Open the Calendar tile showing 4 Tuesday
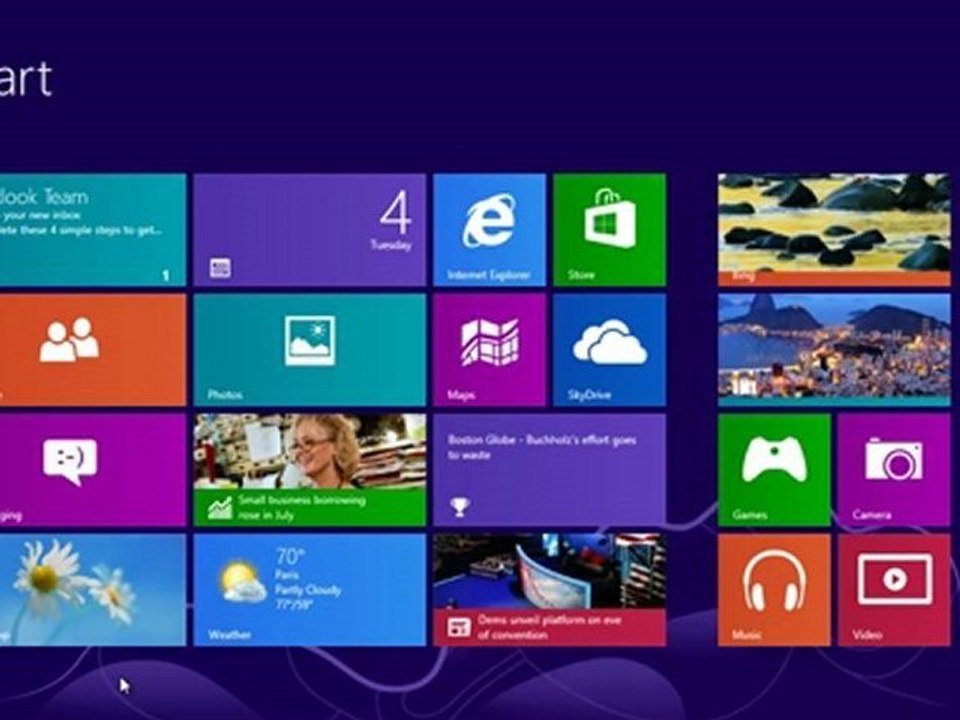The image size is (960, 720). [x=310, y=230]
